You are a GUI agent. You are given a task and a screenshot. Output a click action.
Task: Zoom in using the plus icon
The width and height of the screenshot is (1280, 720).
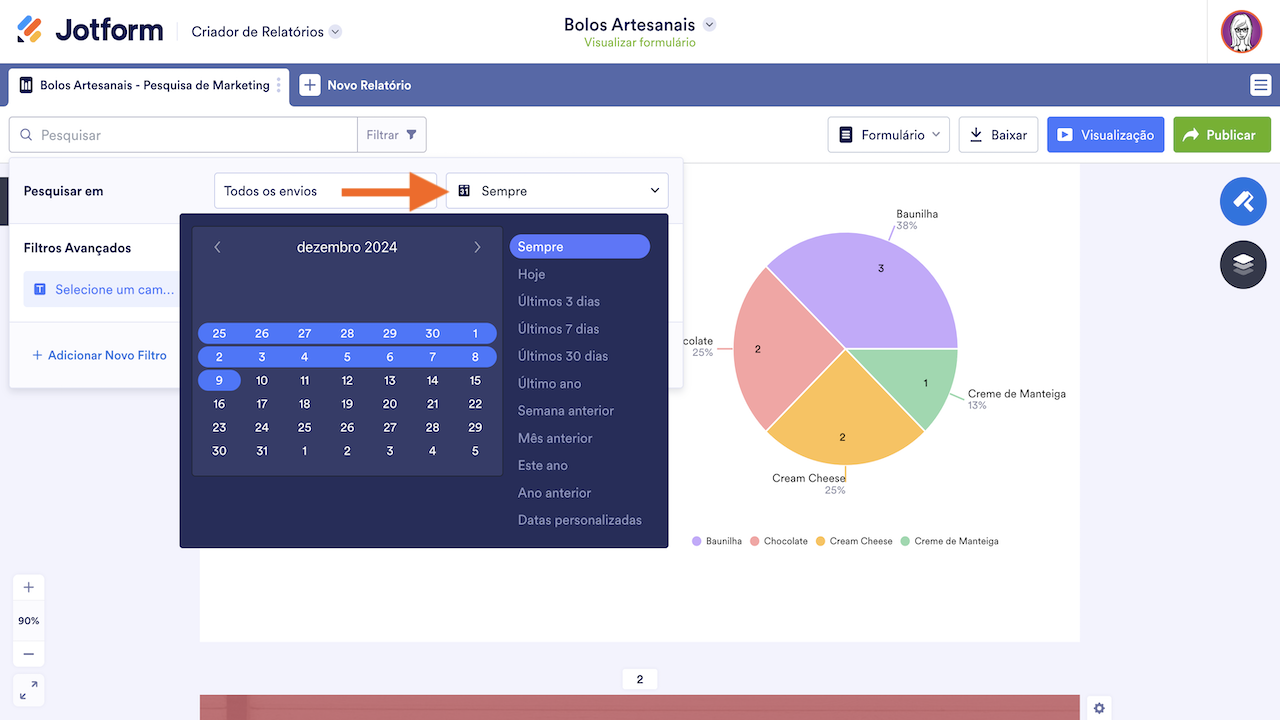[x=28, y=587]
